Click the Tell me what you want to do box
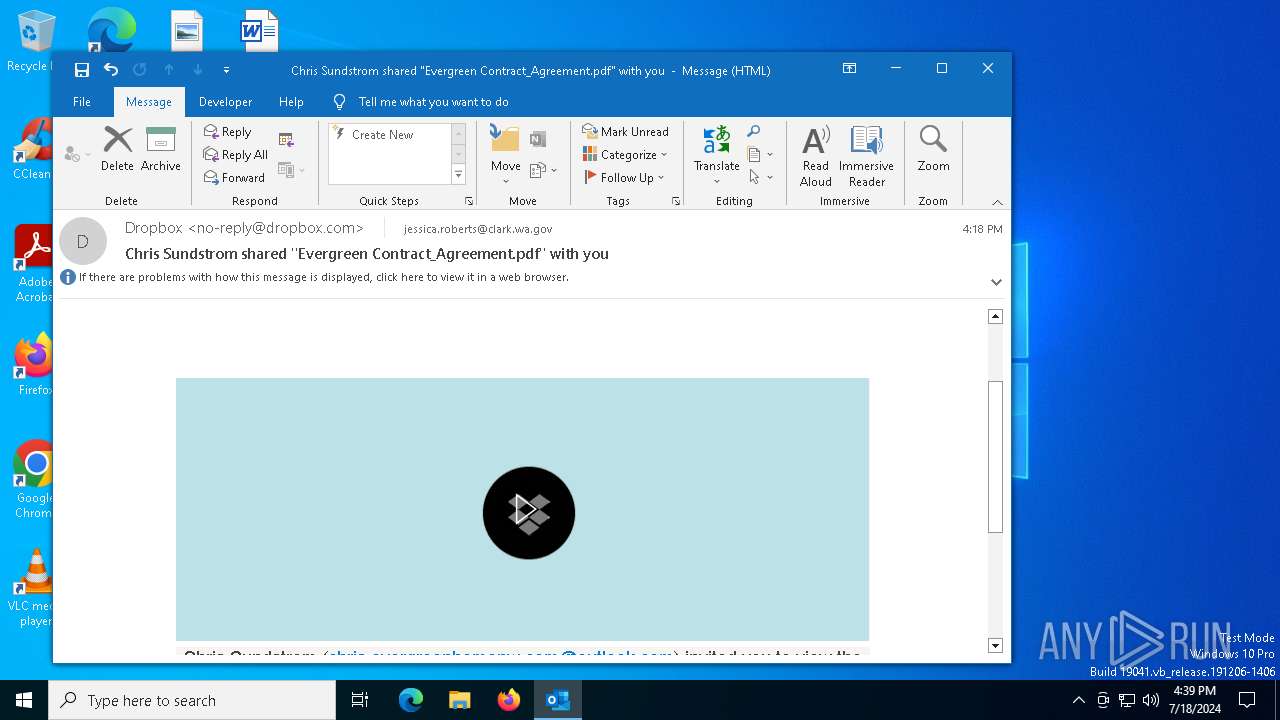 coord(433,102)
